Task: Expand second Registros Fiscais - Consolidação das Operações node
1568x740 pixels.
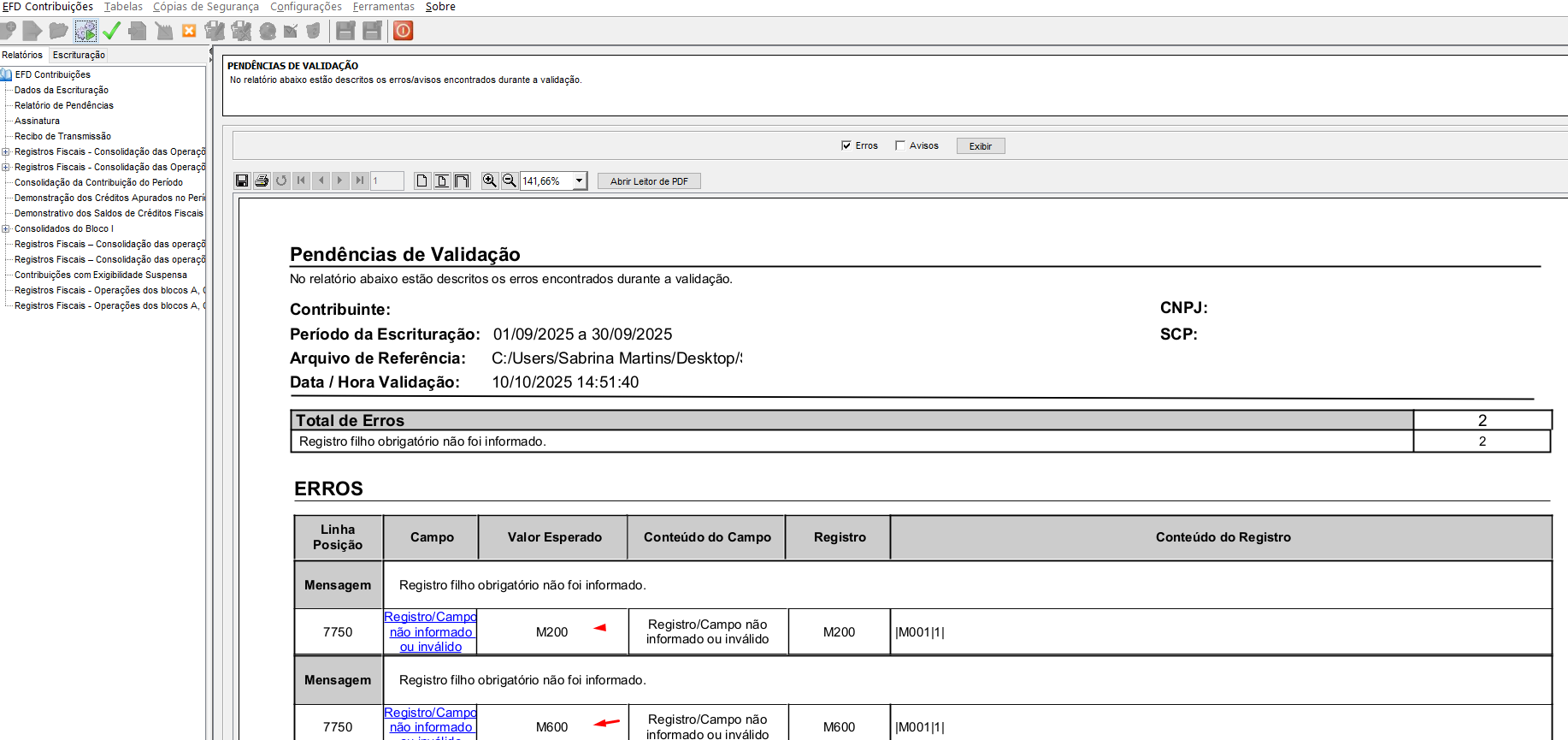Action: coord(6,167)
